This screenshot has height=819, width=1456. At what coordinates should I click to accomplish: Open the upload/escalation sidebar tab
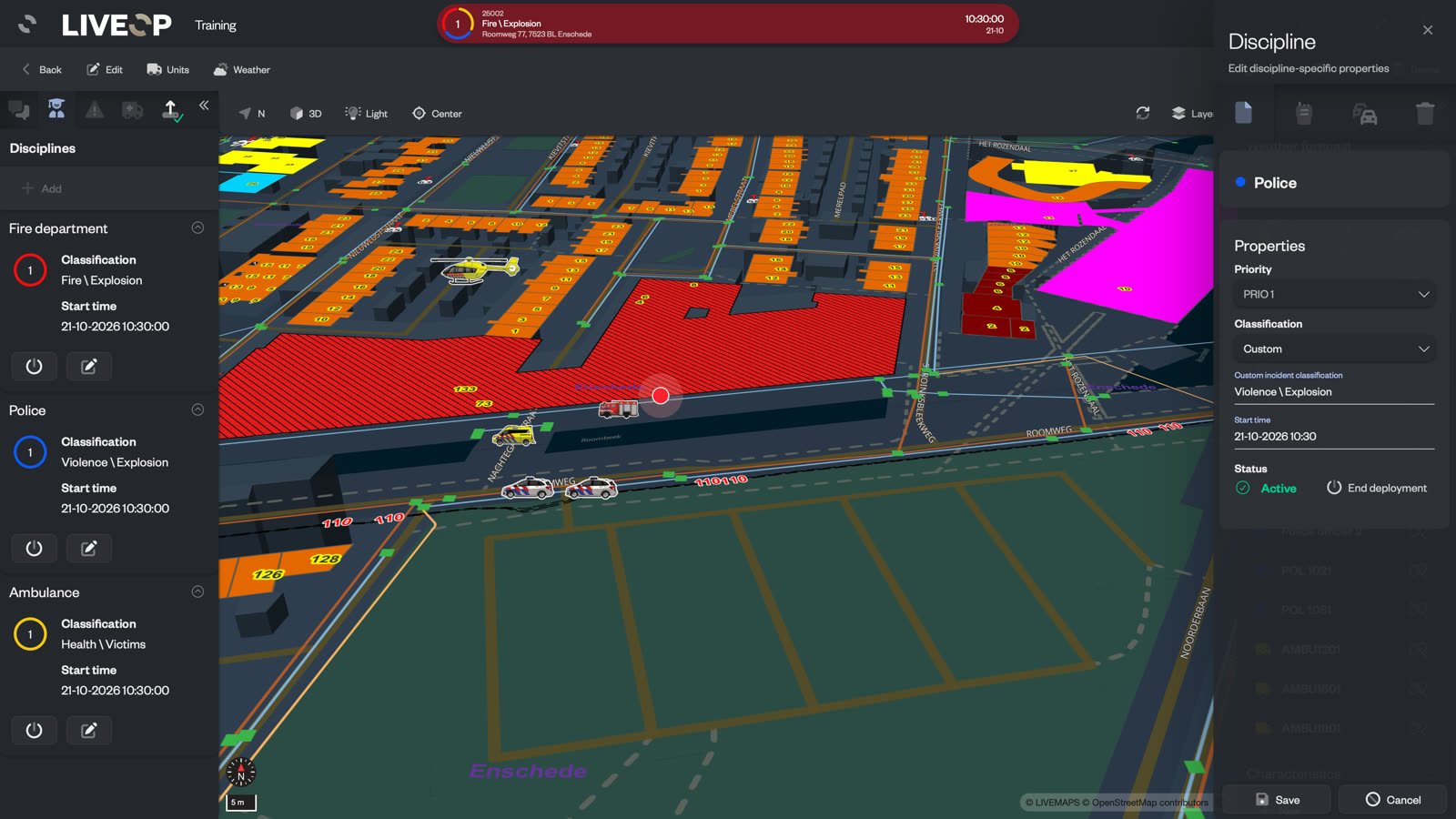point(170,110)
